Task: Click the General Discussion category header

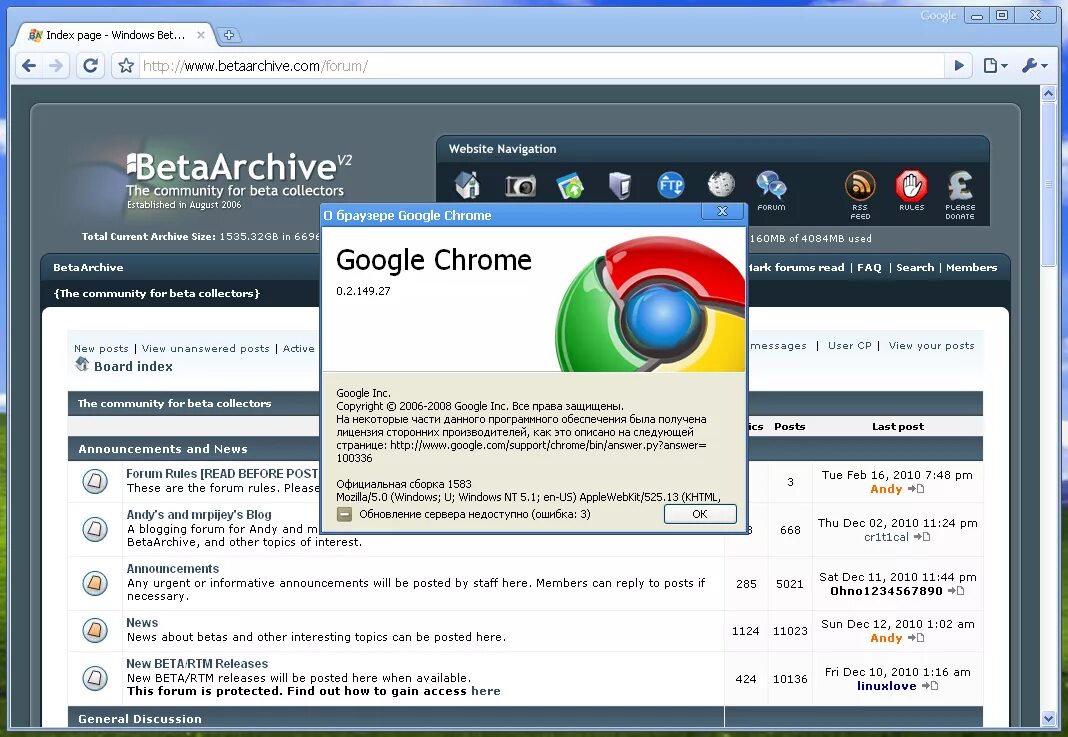Action: click(140, 719)
